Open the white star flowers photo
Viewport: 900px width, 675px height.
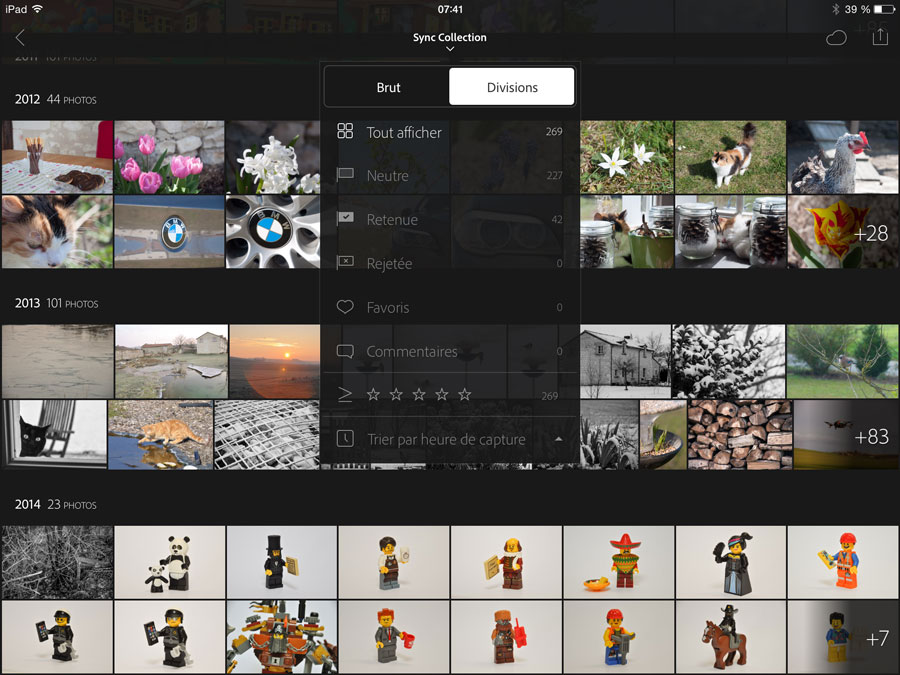627,157
